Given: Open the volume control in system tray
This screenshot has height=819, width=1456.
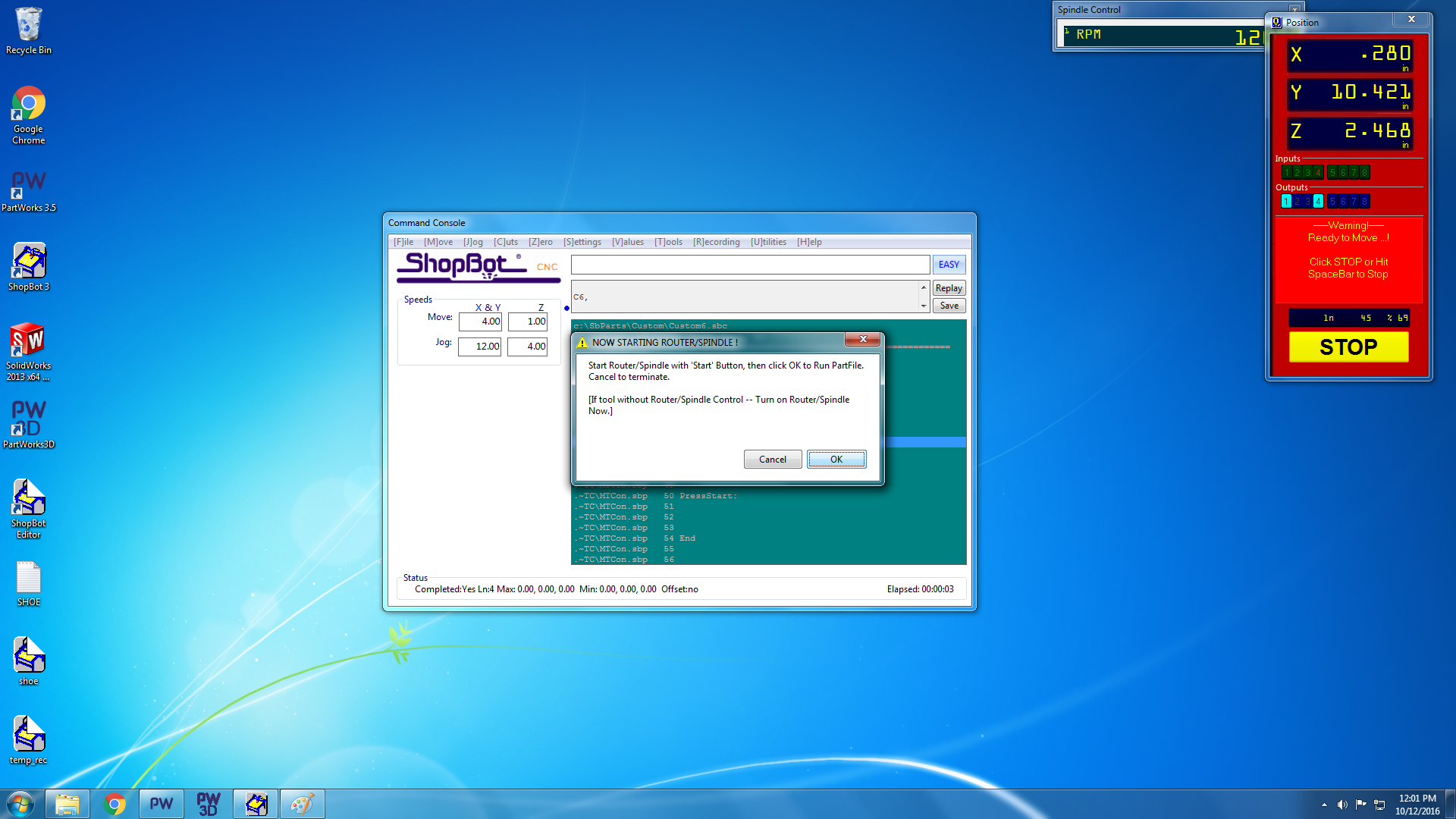Looking at the screenshot, I should click(x=1342, y=805).
